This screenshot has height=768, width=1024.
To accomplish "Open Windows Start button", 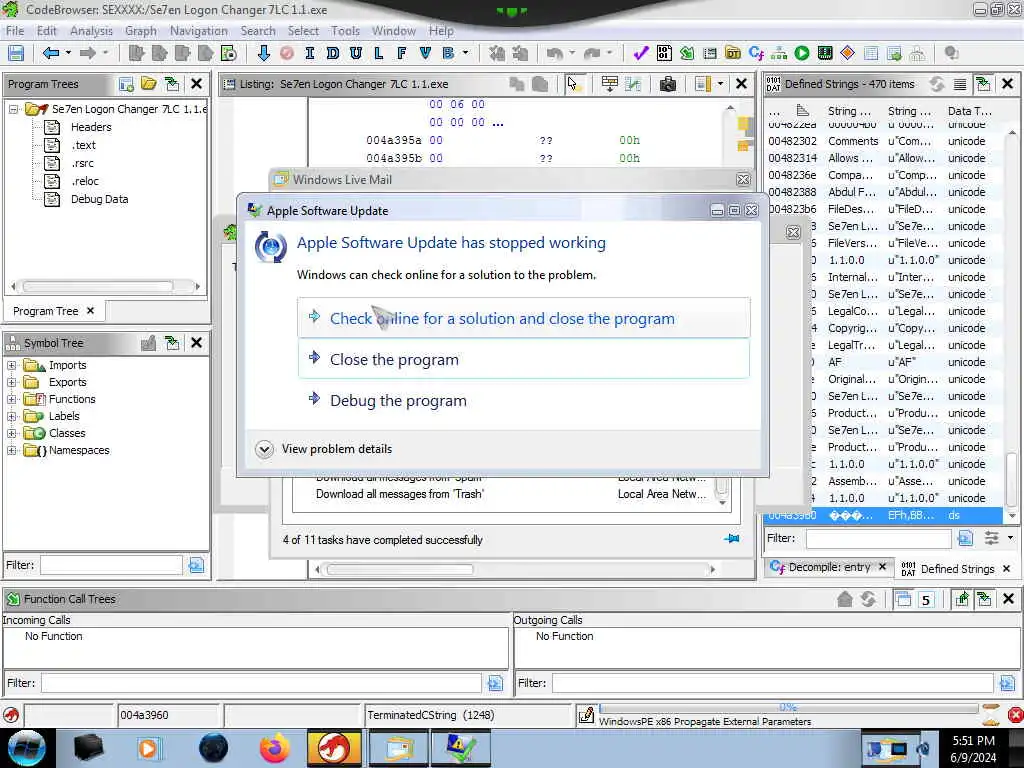I will click(x=27, y=748).
